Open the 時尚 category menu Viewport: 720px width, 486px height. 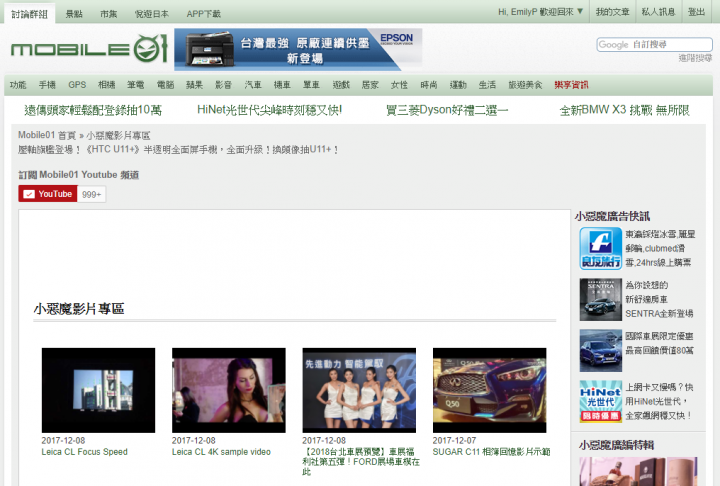pyautogui.click(x=429, y=85)
